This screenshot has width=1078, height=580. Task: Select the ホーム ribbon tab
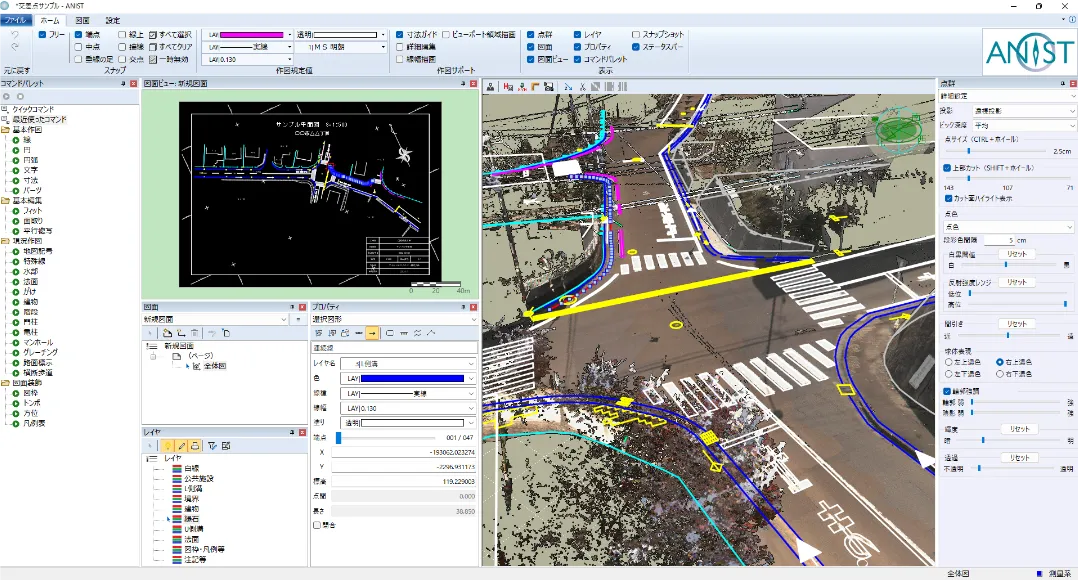50,21
